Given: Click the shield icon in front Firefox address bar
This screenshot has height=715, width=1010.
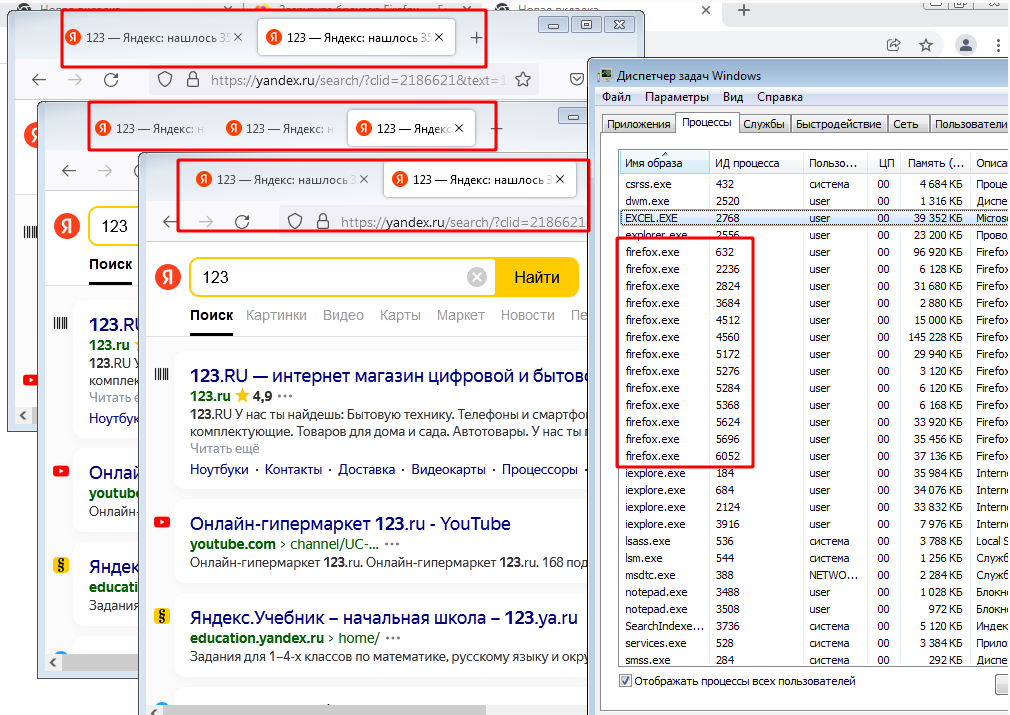Looking at the screenshot, I should [x=295, y=221].
